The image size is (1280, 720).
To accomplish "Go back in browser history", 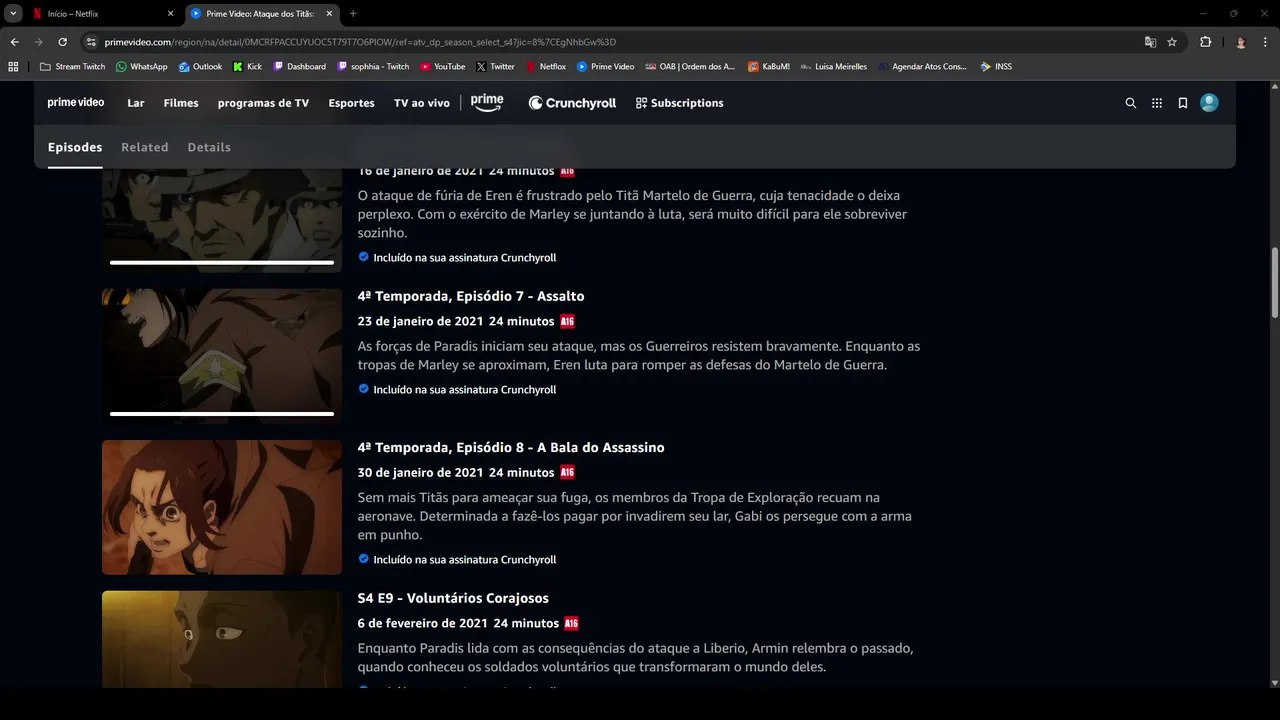I will pos(14,42).
